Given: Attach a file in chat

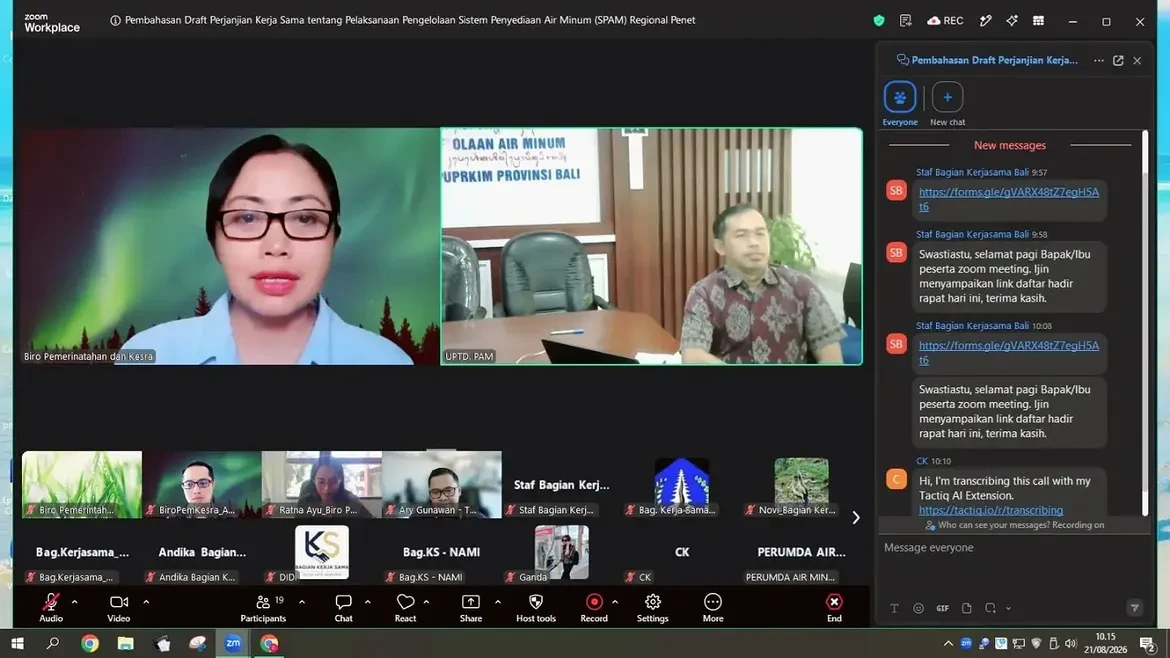Looking at the screenshot, I should click(966, 608).
